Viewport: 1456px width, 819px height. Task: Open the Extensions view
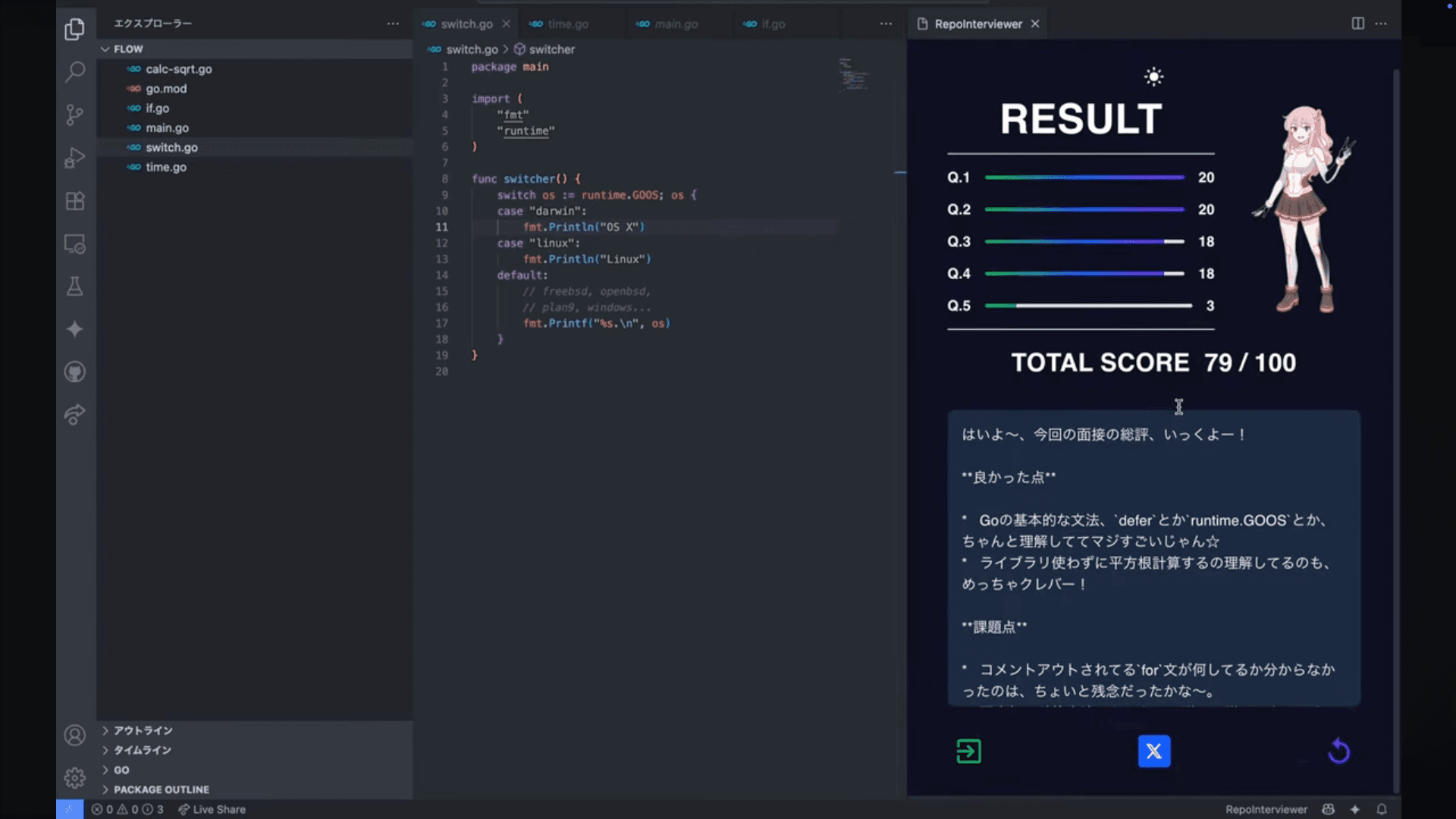74,201
